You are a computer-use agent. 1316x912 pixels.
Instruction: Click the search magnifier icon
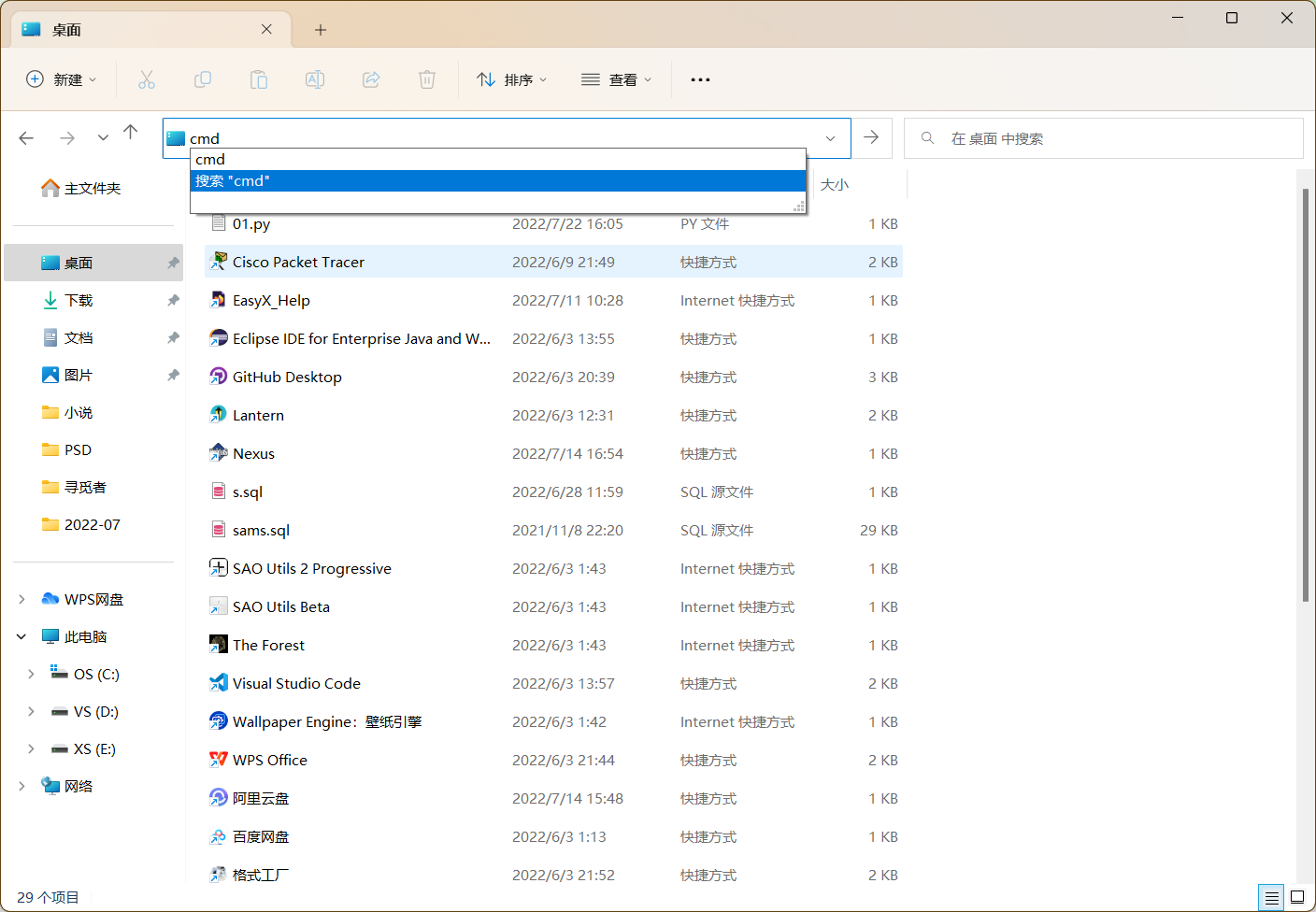(927, 138)
